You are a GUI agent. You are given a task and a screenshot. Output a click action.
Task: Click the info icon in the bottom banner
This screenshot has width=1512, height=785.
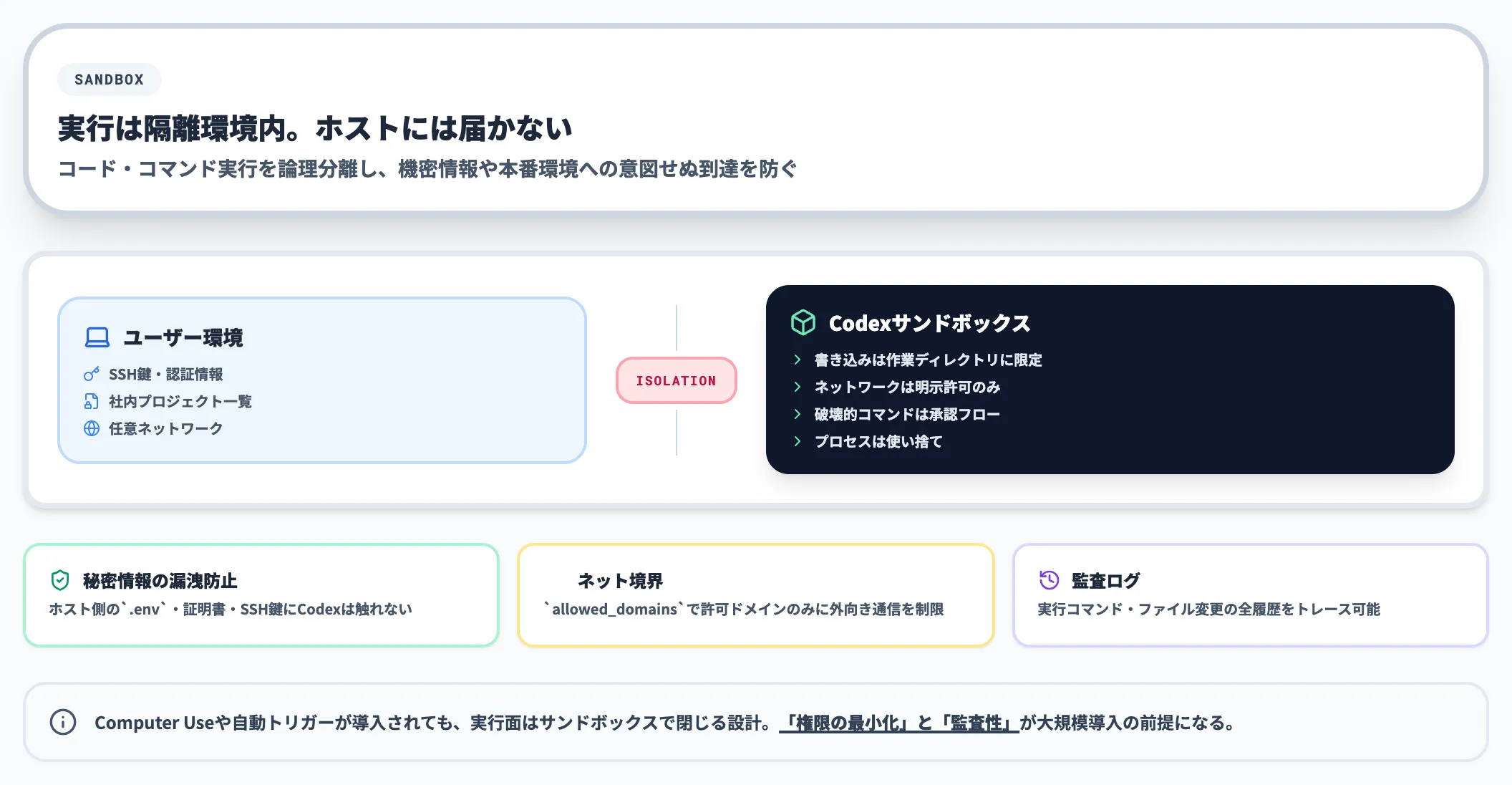(62, 722)
